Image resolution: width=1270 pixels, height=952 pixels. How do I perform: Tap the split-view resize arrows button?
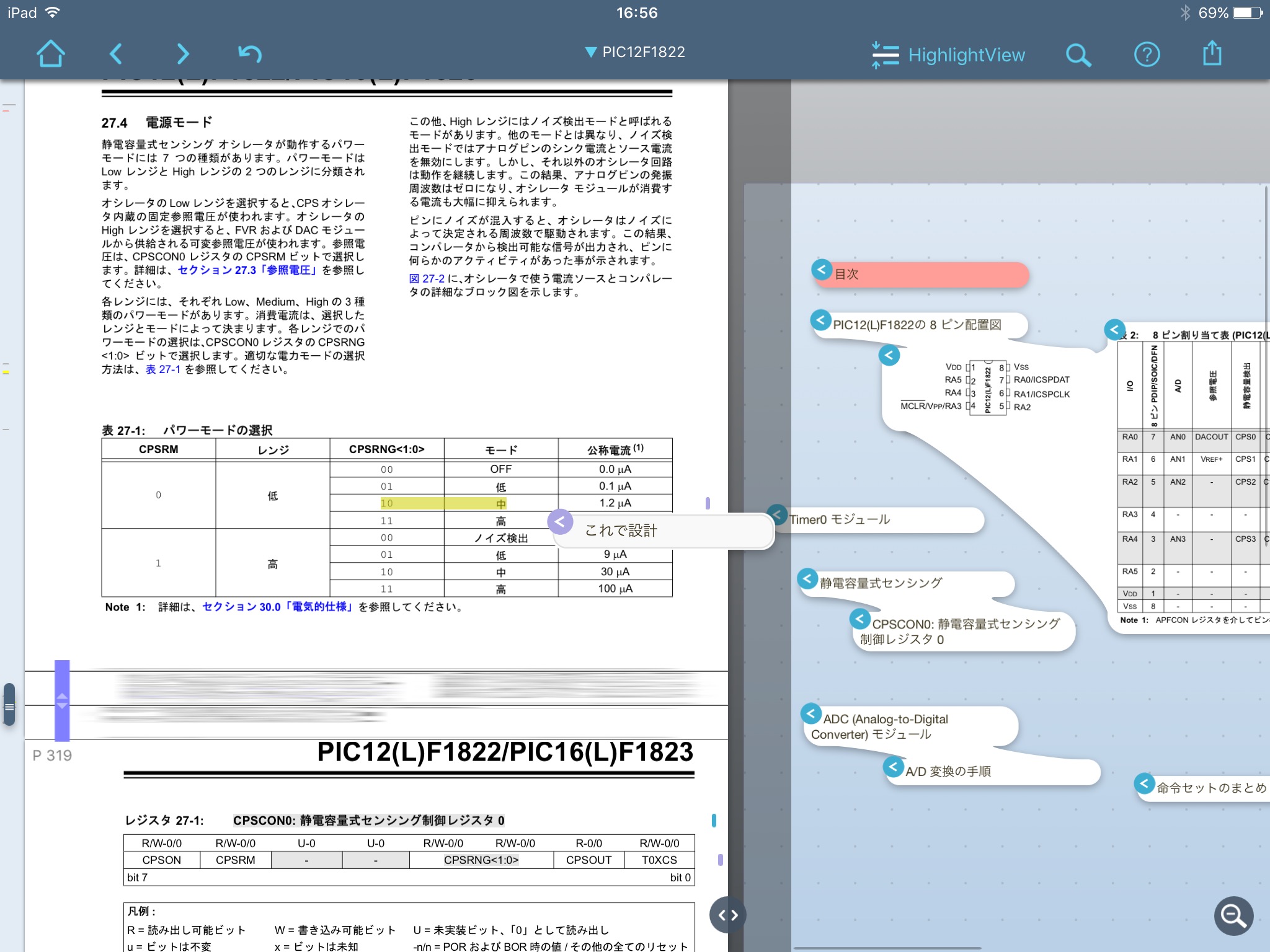click(x=728, y=915)
